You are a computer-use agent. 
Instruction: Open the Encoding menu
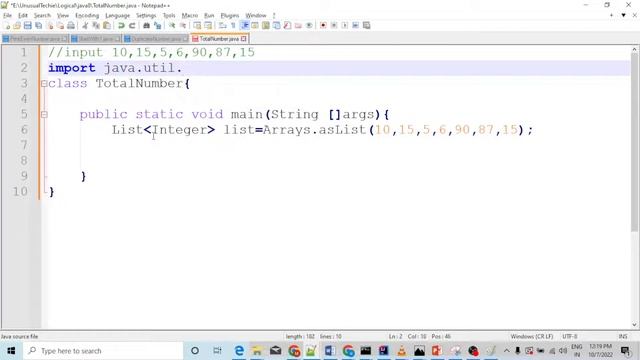[87, 16]
